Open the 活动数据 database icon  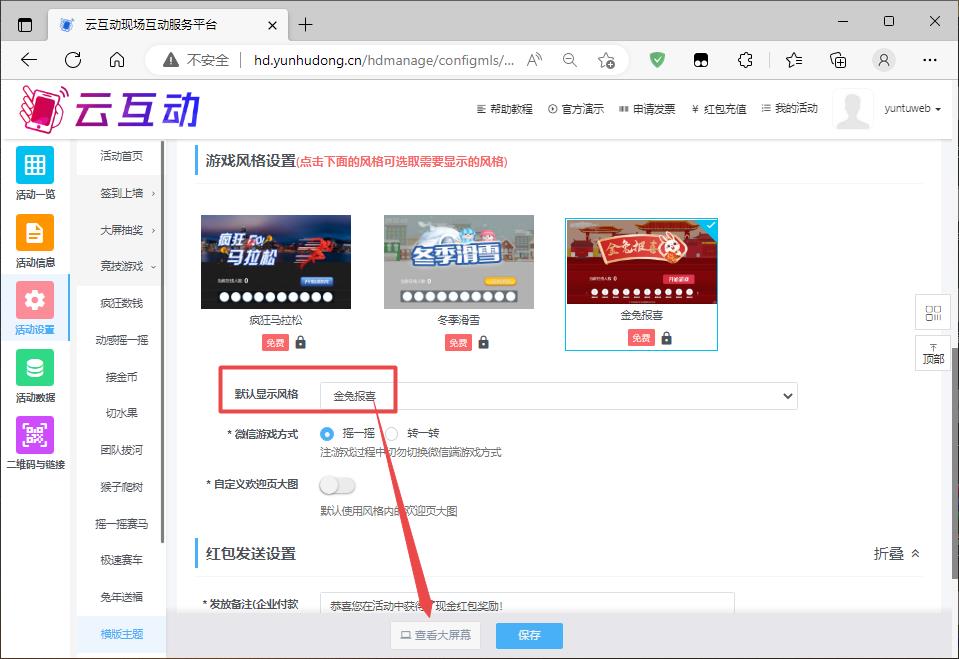tap(35, 368)
